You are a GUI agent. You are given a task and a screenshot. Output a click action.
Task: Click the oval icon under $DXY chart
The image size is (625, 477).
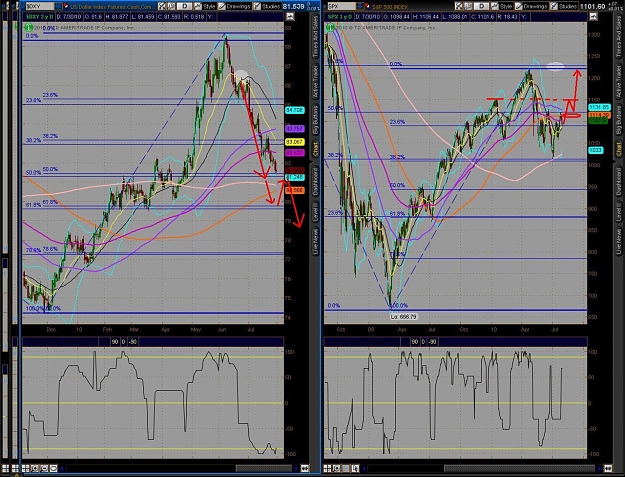point(53,468)
